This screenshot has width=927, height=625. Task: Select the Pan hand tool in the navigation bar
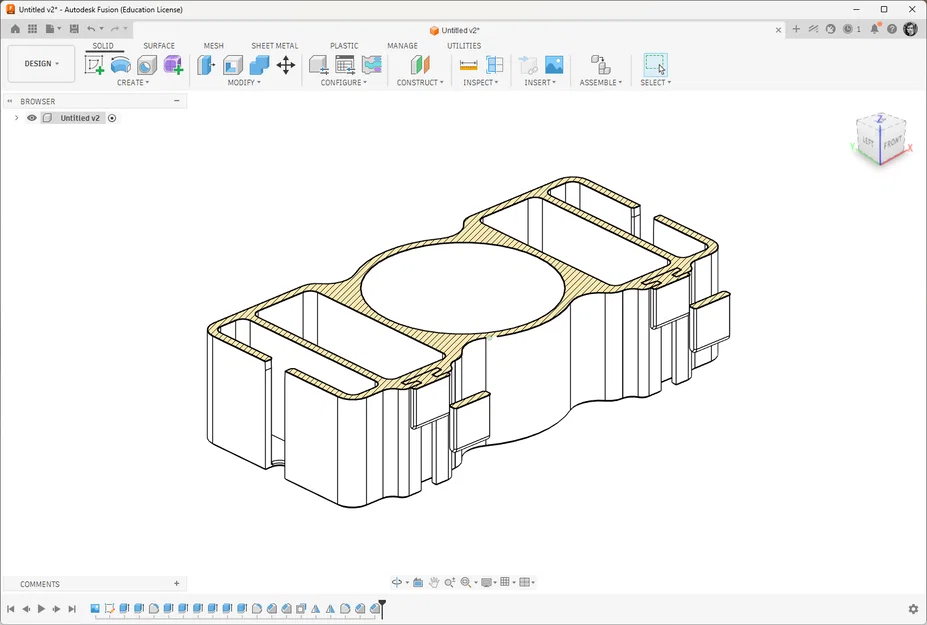coord(434,582)
